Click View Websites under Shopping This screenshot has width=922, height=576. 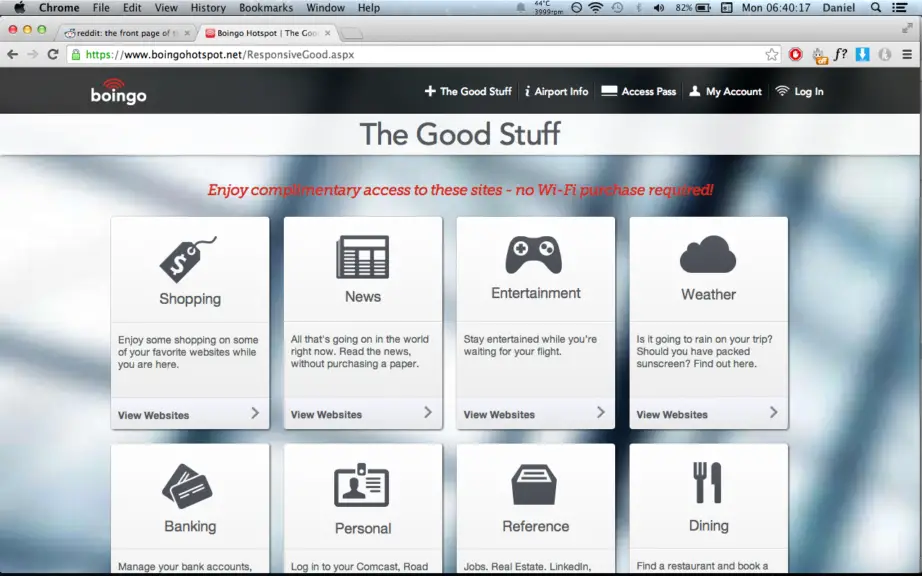point(153,415)
